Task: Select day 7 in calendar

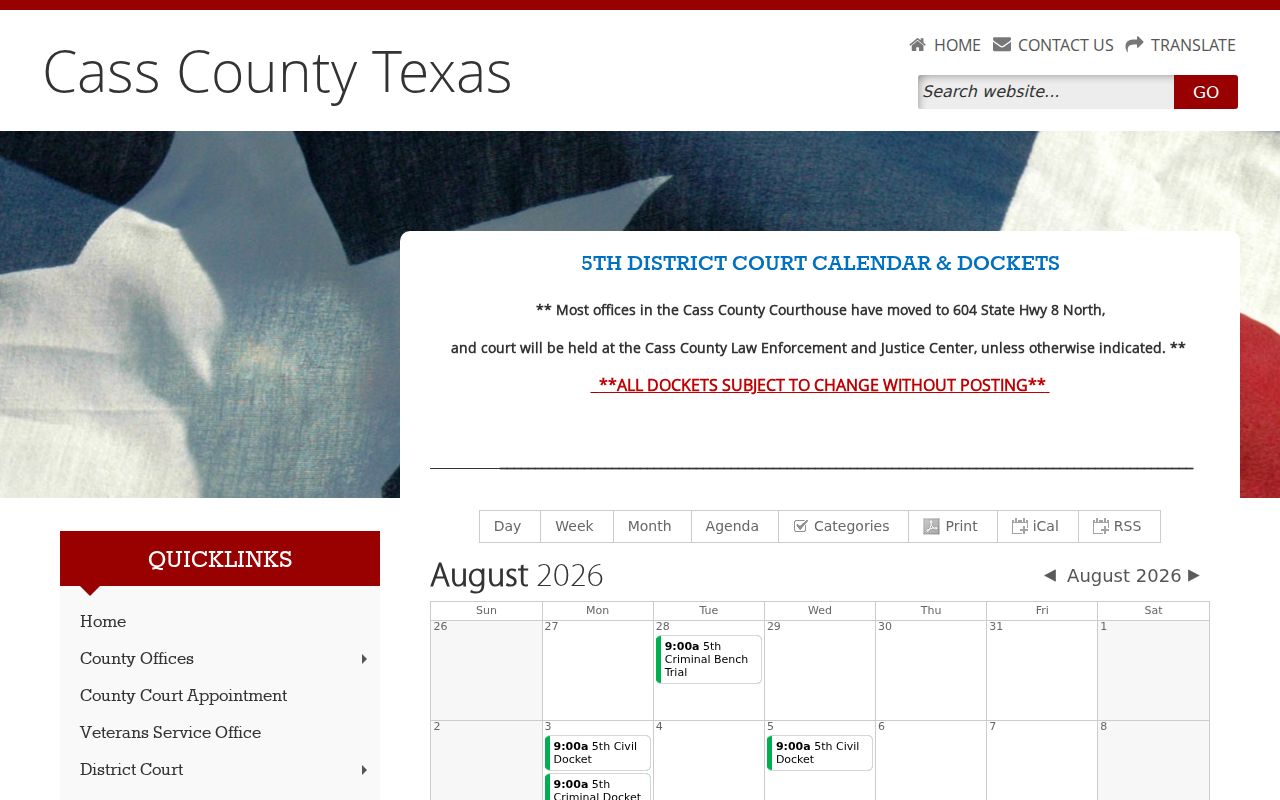Action: (x=992, y=727)
